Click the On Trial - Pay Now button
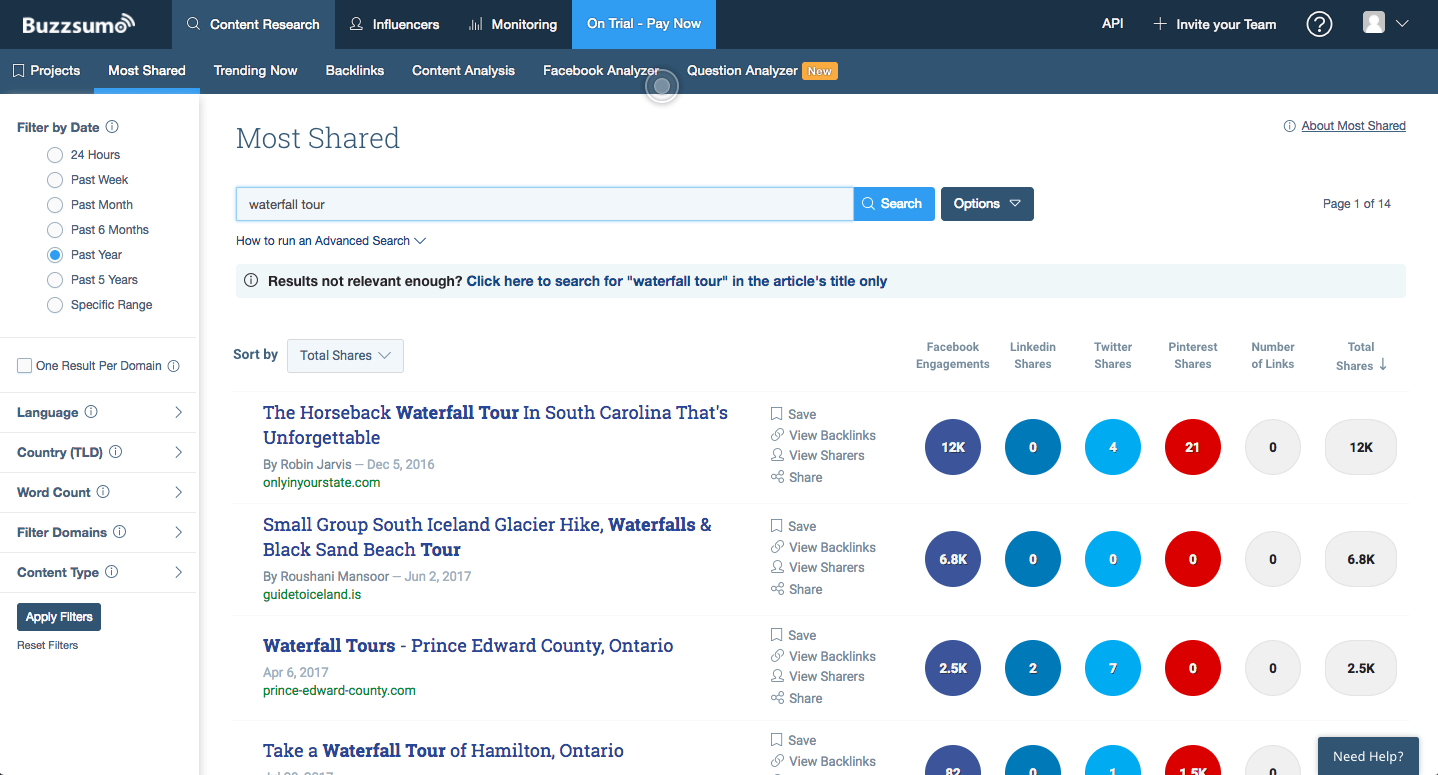 point(644,24)
